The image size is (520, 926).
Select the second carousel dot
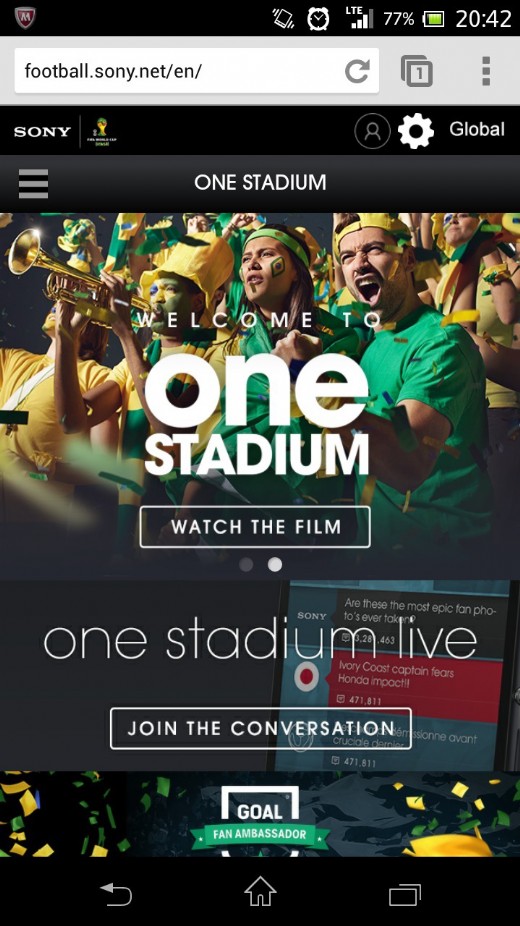274,565
